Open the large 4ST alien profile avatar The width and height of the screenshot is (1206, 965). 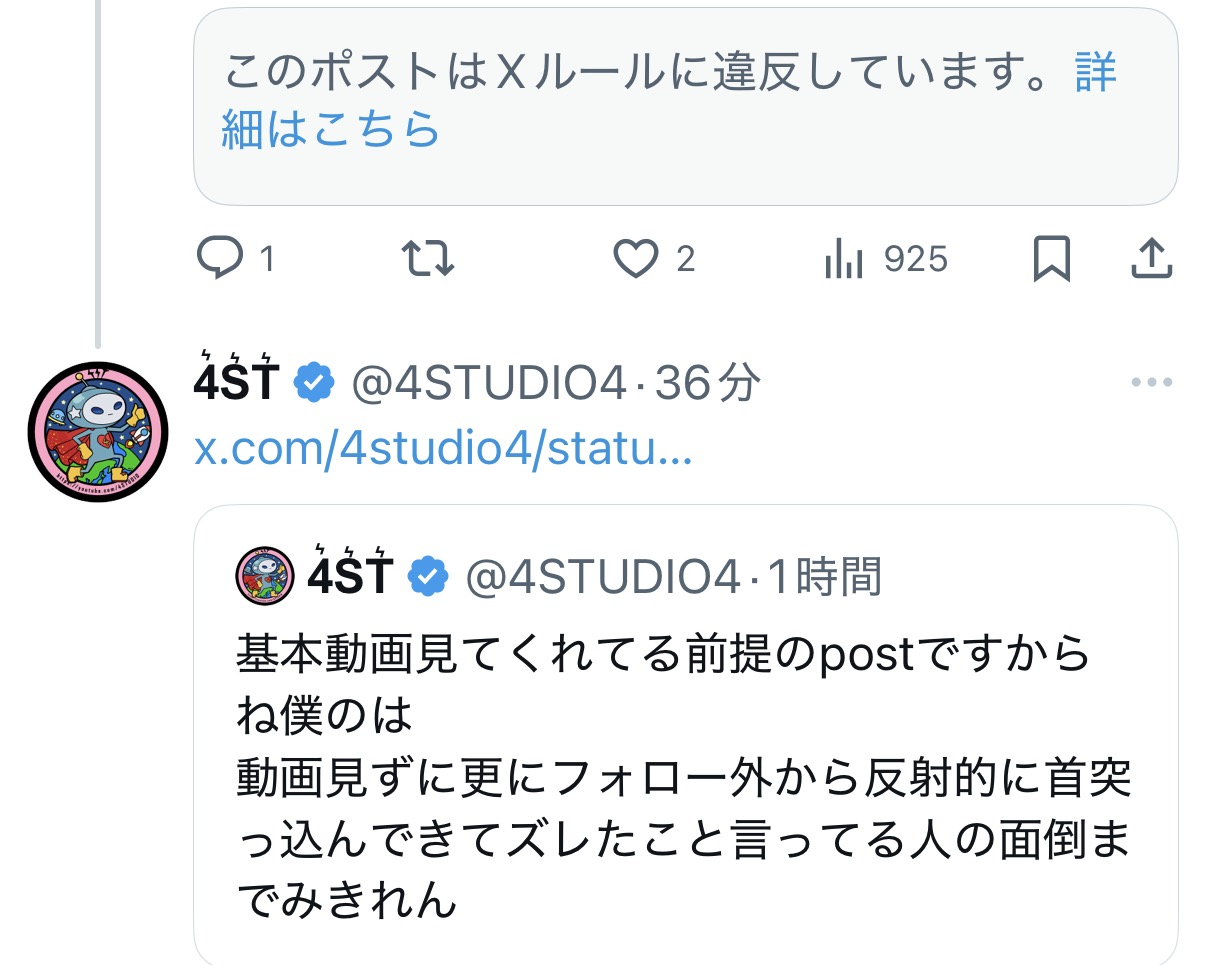coord(96,432)
